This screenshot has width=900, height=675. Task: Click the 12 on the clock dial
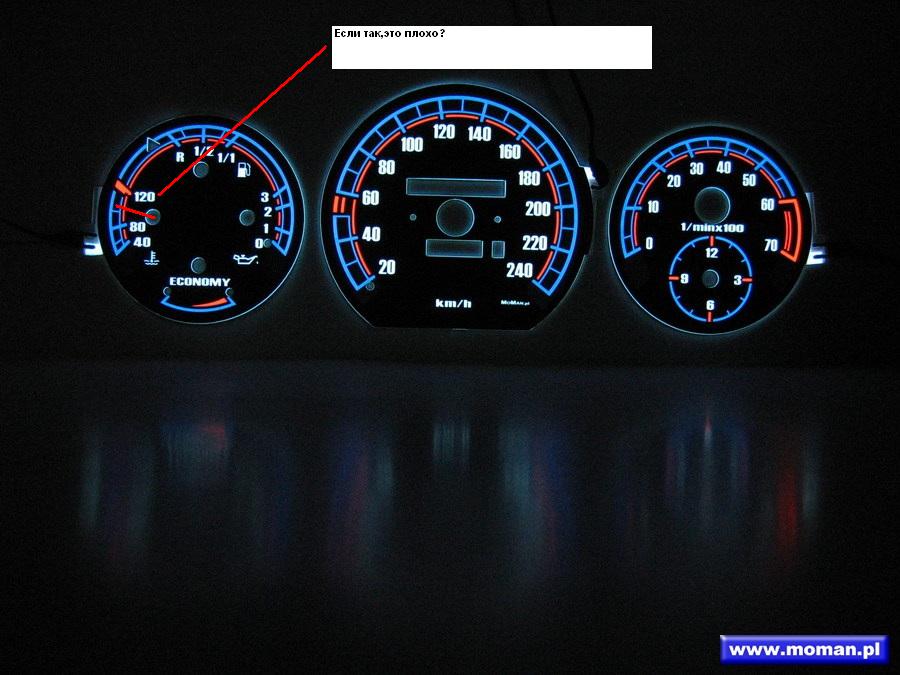tap(712, 253)
